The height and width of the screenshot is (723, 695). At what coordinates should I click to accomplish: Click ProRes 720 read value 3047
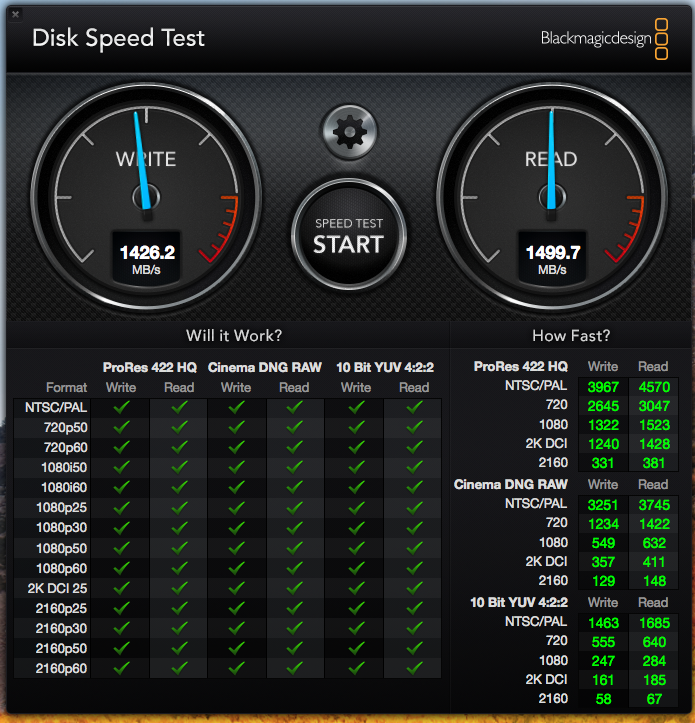point(654,406)
